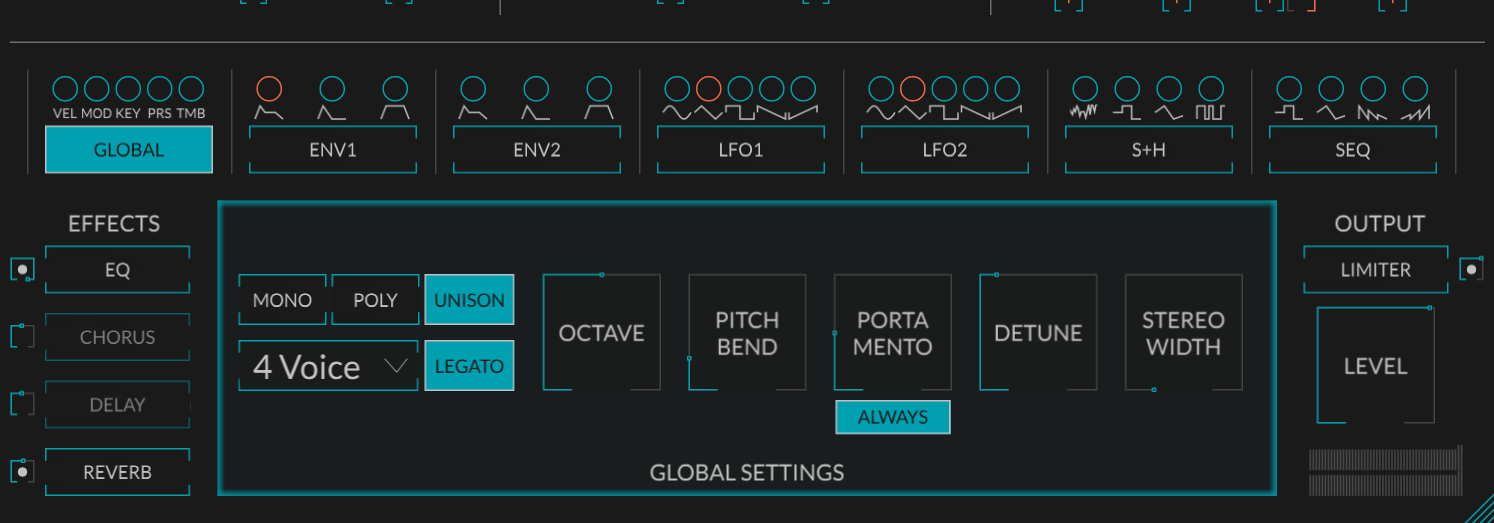Enable the Chorus effect power toggle

[x=22, y=337]
